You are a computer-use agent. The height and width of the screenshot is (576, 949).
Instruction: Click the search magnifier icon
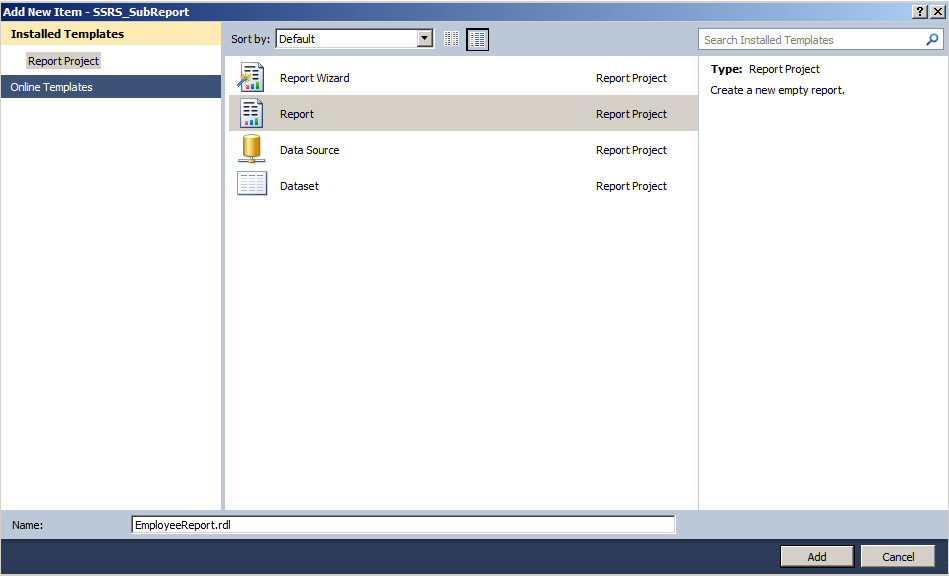tap(932, 39)
